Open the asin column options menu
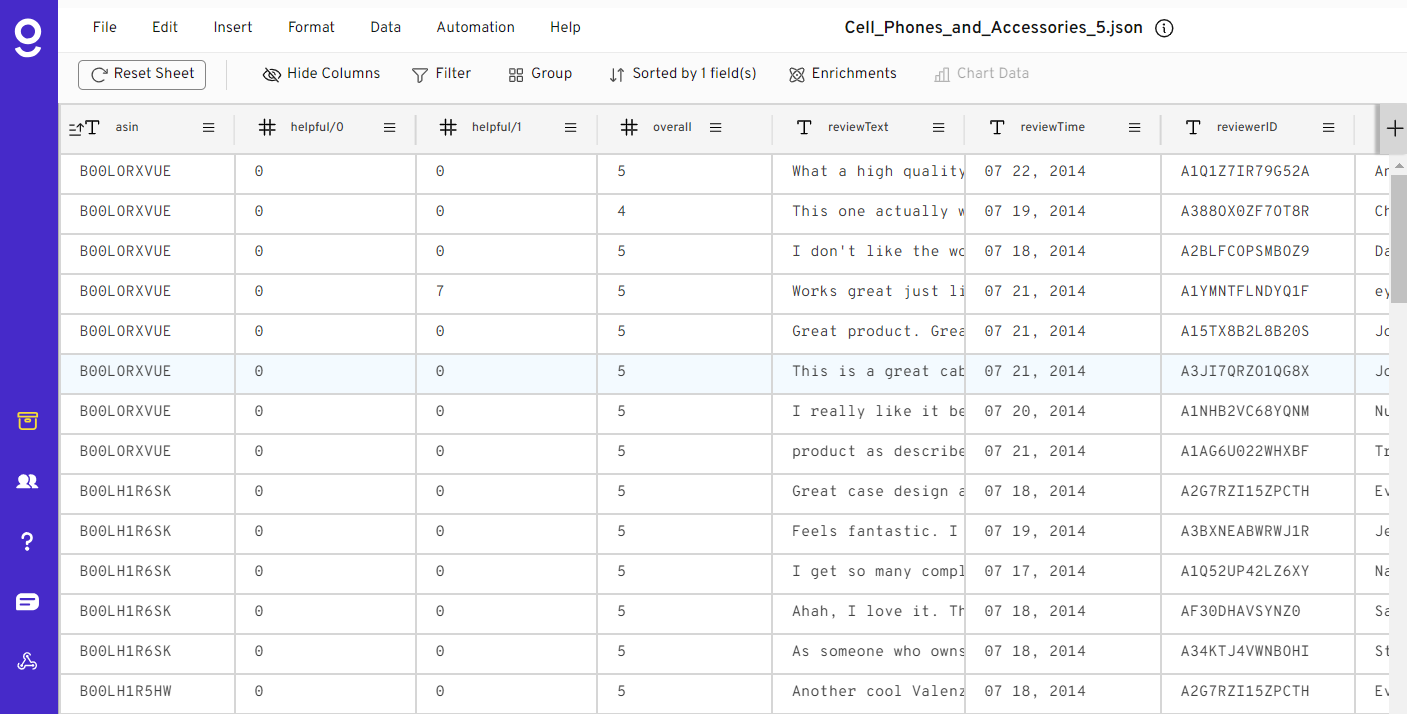Screen dimensions: 1407x714 (x=209, y=128)
